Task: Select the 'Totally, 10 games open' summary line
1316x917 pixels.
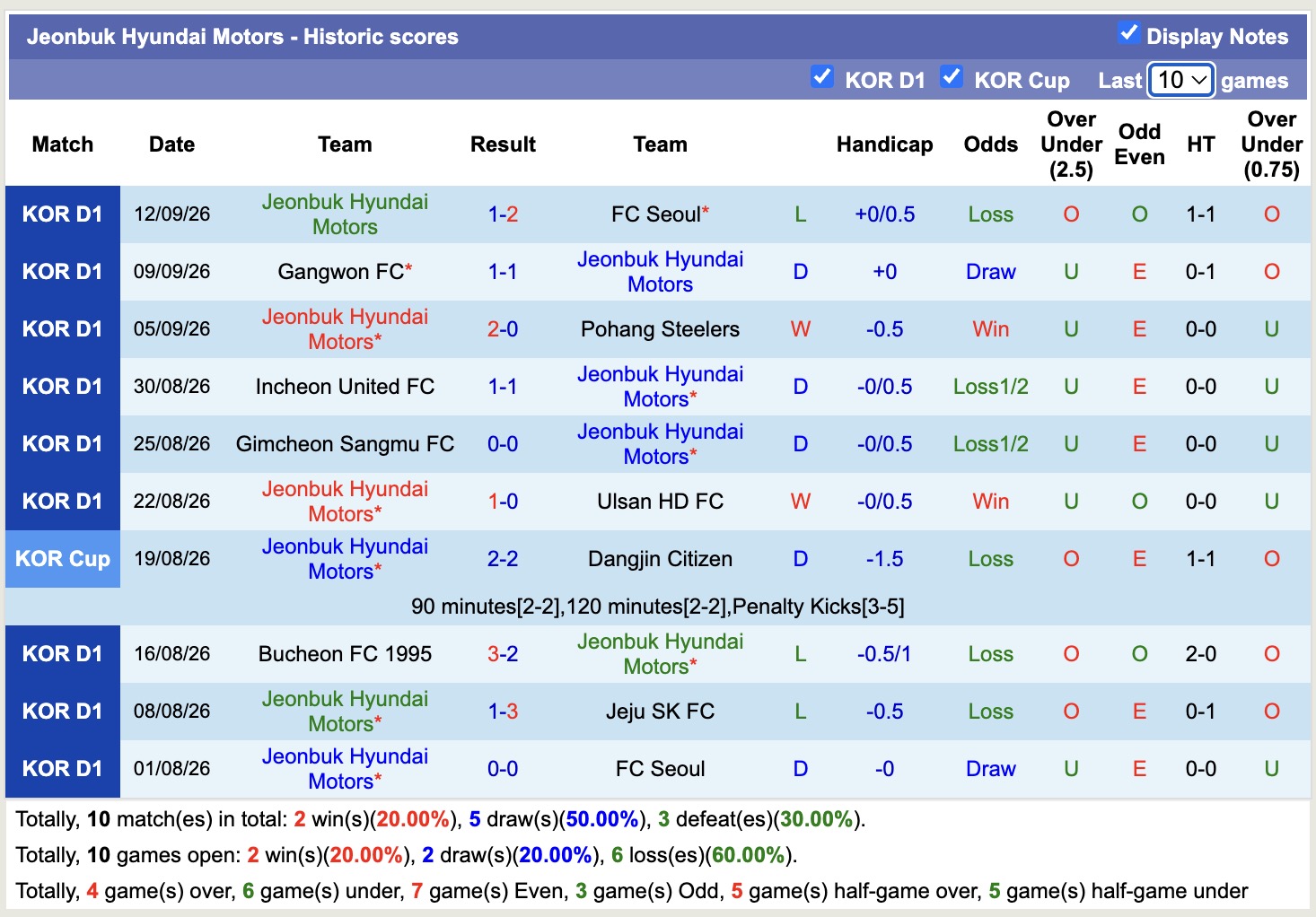Action: (x=407, y=855)
